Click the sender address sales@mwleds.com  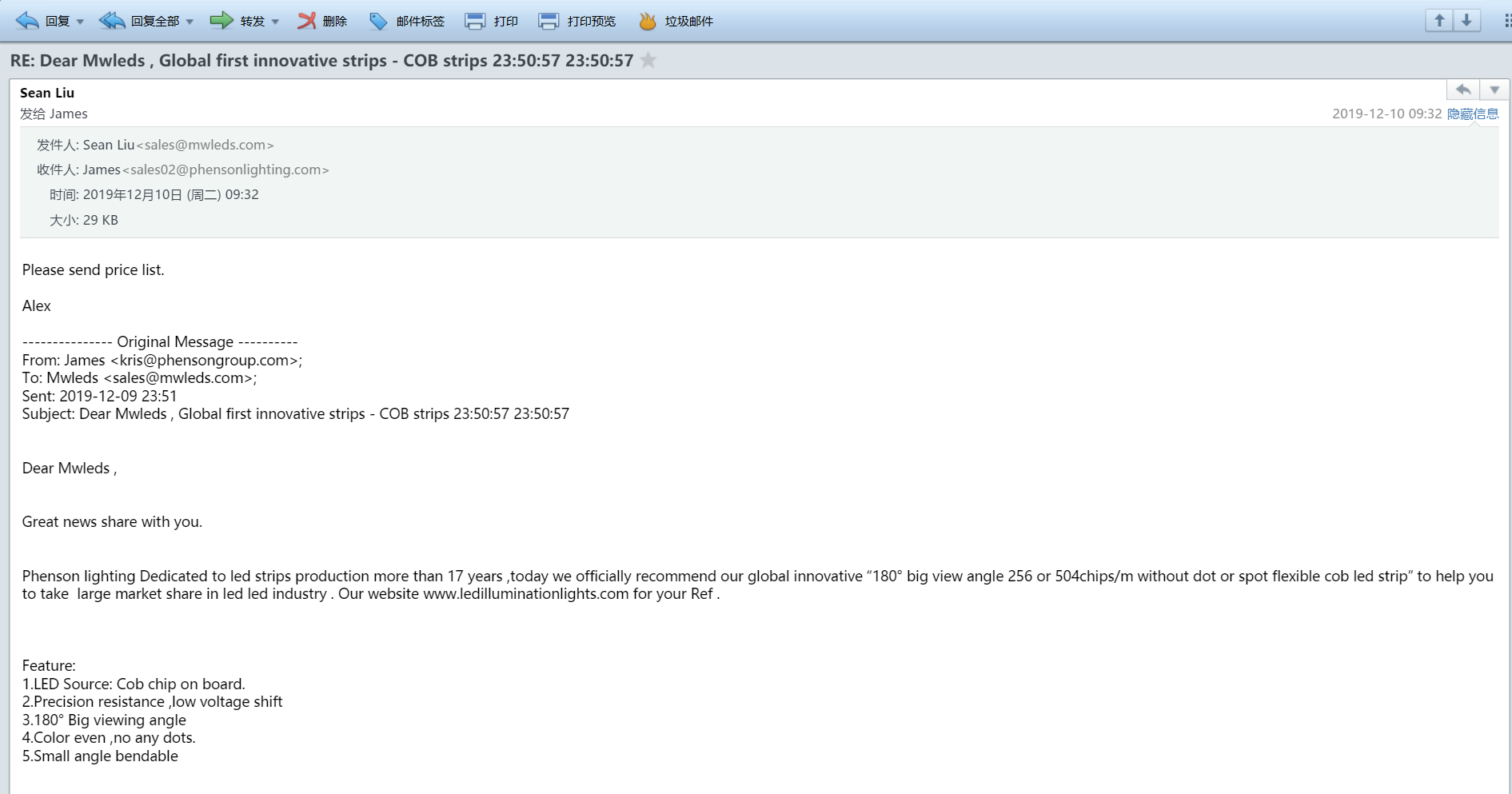(x=205, y=145)
